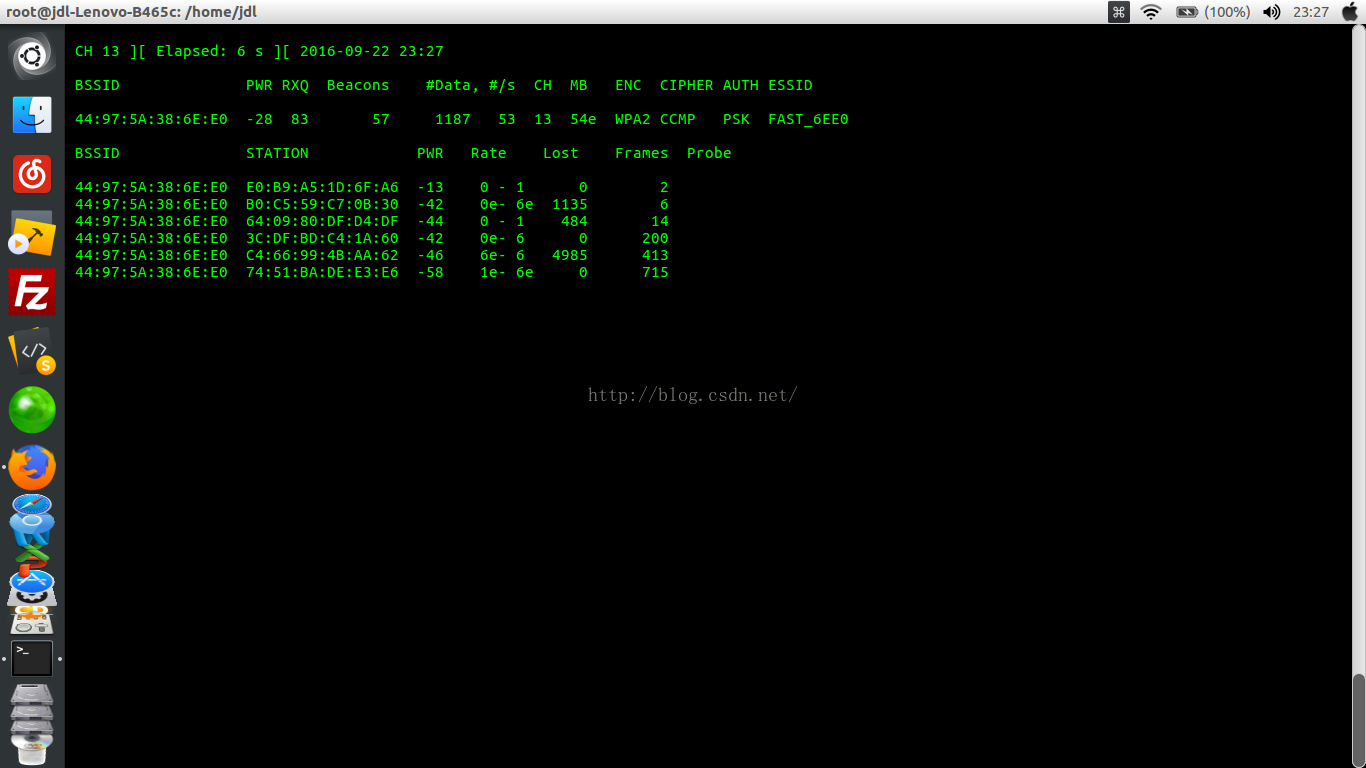
Task: Open the App Store-style blue A icon
Action: 32,582
